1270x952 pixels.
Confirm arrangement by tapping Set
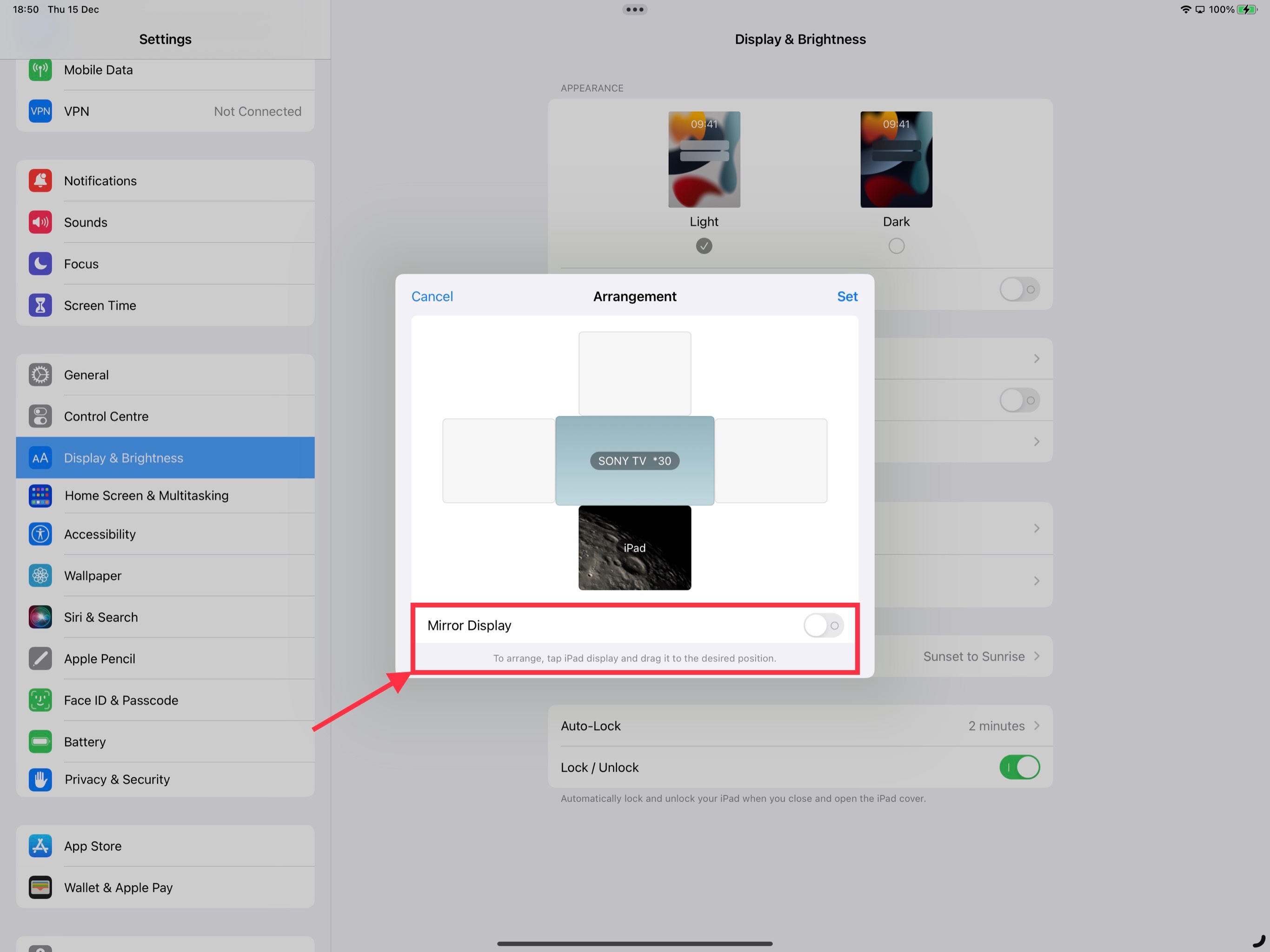coord(847,296)
